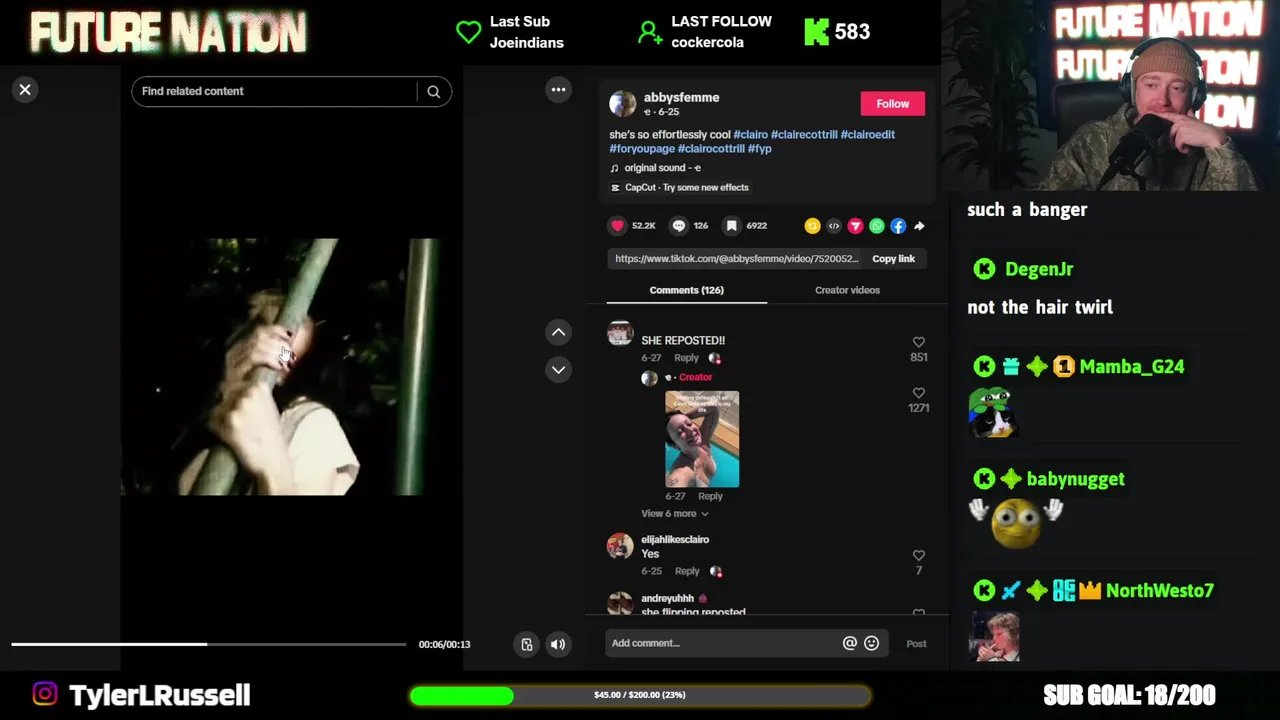1280x720 pixels.
Task: Follow abbysfemme
Action: click(x=892, y=104)
